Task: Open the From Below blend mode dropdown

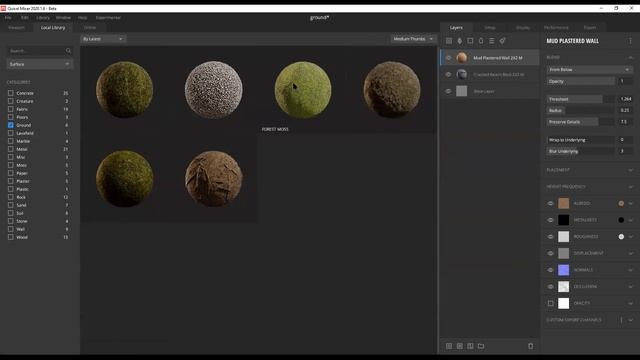Action: point(589,70)
